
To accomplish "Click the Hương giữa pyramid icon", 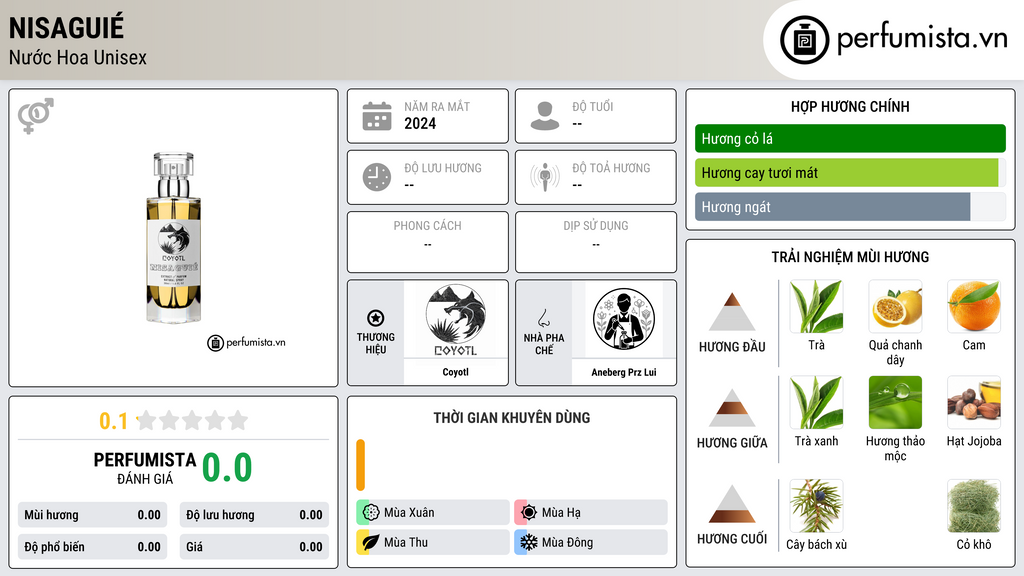I will click(x=732, y=408).
